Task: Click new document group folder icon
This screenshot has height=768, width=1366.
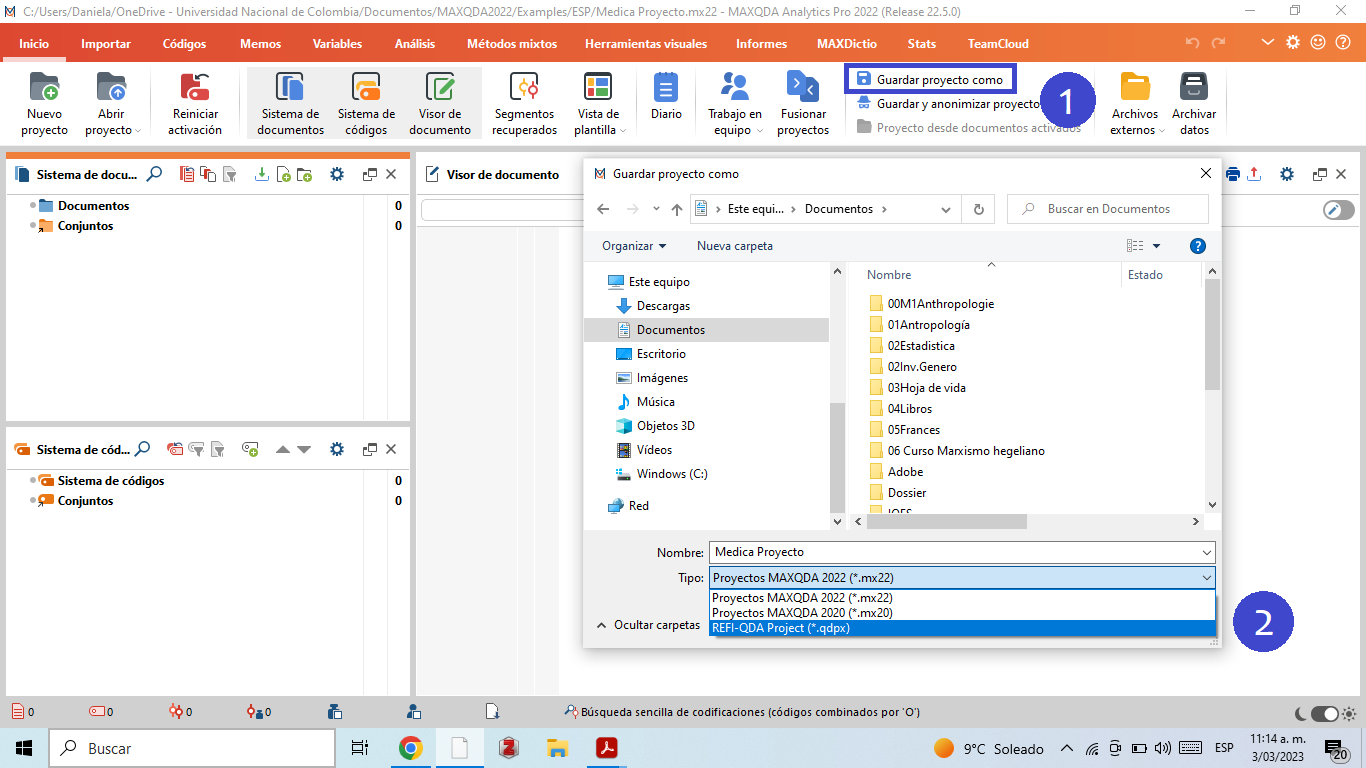Action: 304,174
